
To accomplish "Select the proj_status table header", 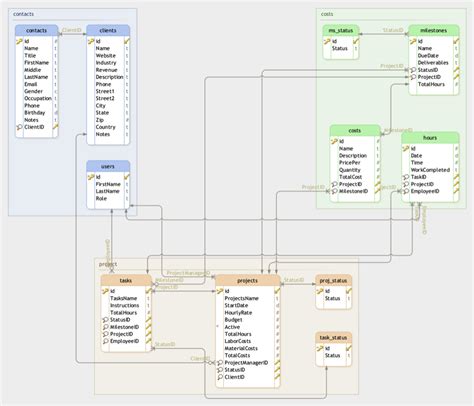I will (x=333, y=280).
